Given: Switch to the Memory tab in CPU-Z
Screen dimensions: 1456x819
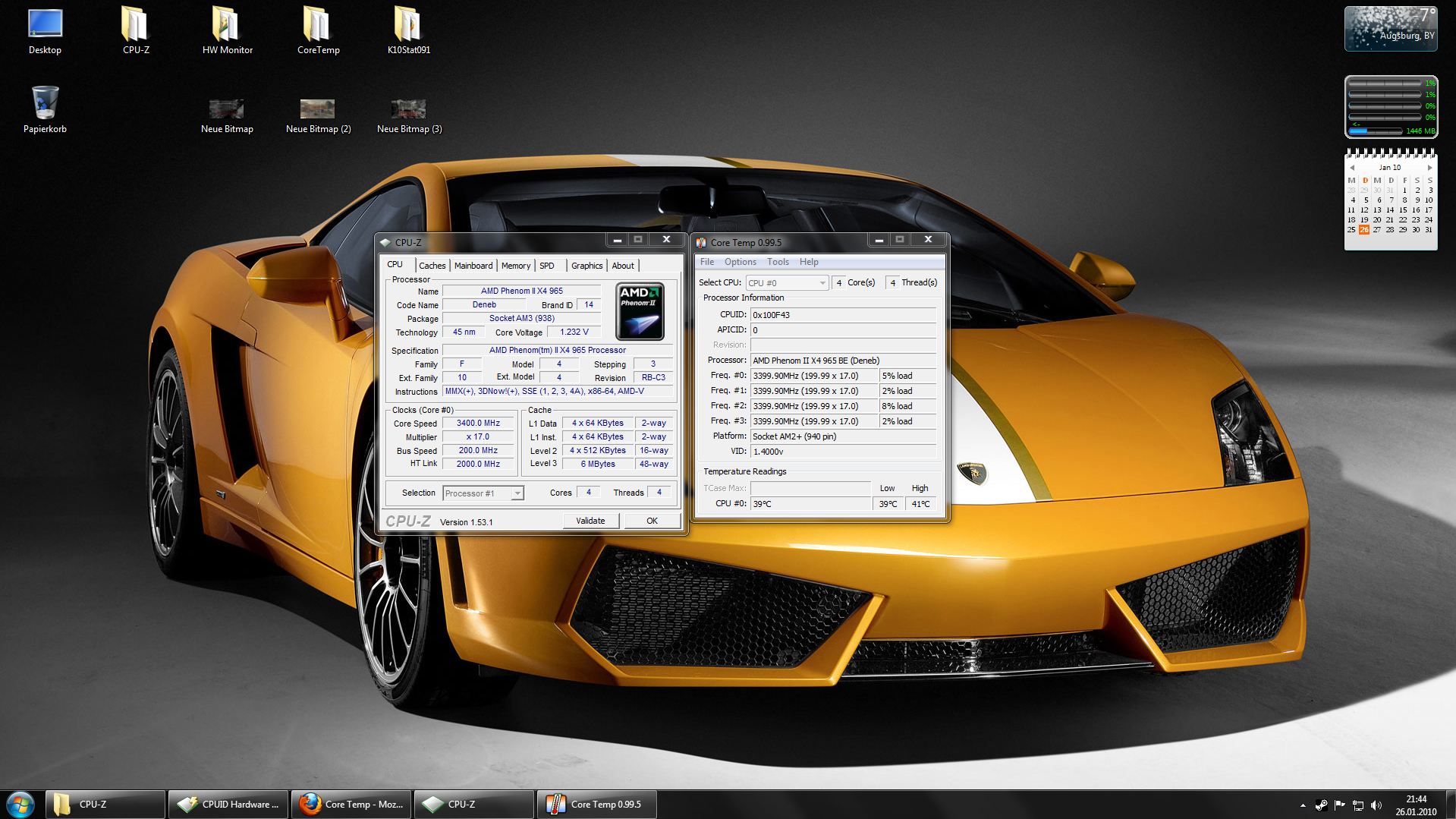Looking at the screenshot, I should tap(515, 266).
